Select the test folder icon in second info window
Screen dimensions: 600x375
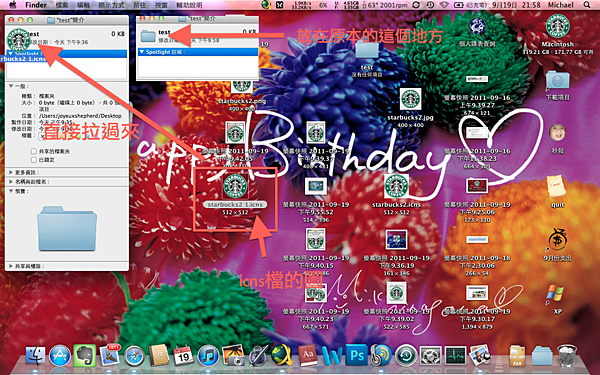point(148,36)
